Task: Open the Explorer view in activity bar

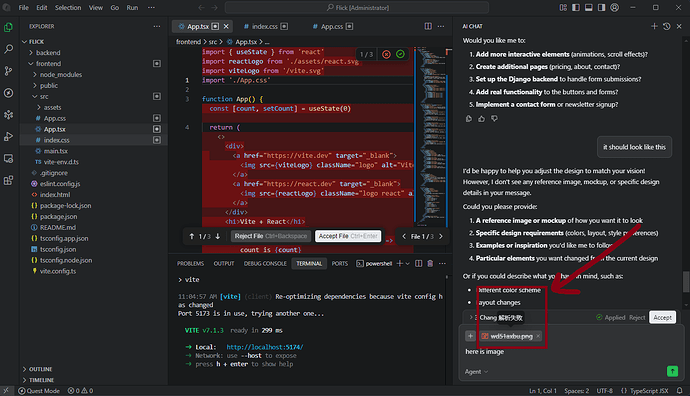Action: click(x=8, y=27)
